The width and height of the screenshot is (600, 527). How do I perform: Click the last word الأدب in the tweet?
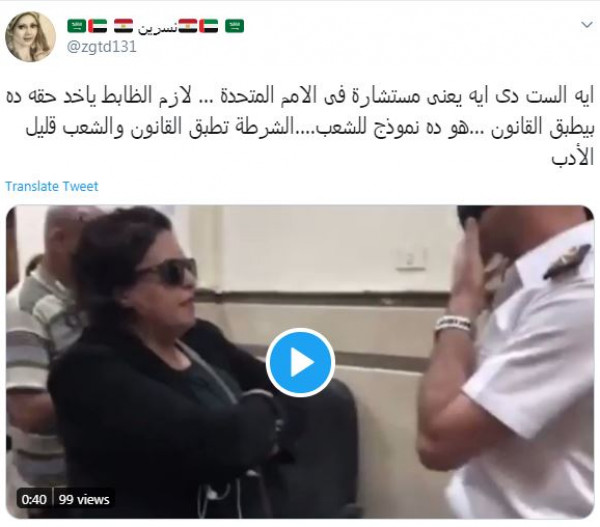click(572, 157)
